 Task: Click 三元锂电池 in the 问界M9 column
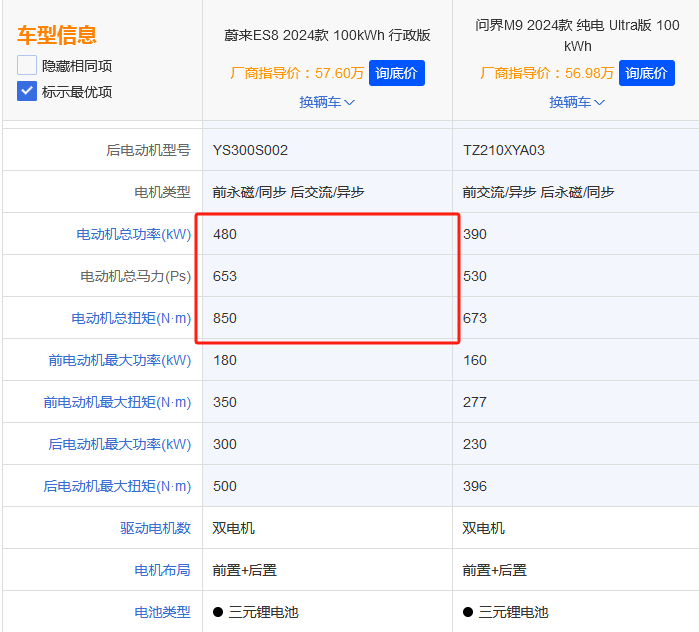(513, 612)
